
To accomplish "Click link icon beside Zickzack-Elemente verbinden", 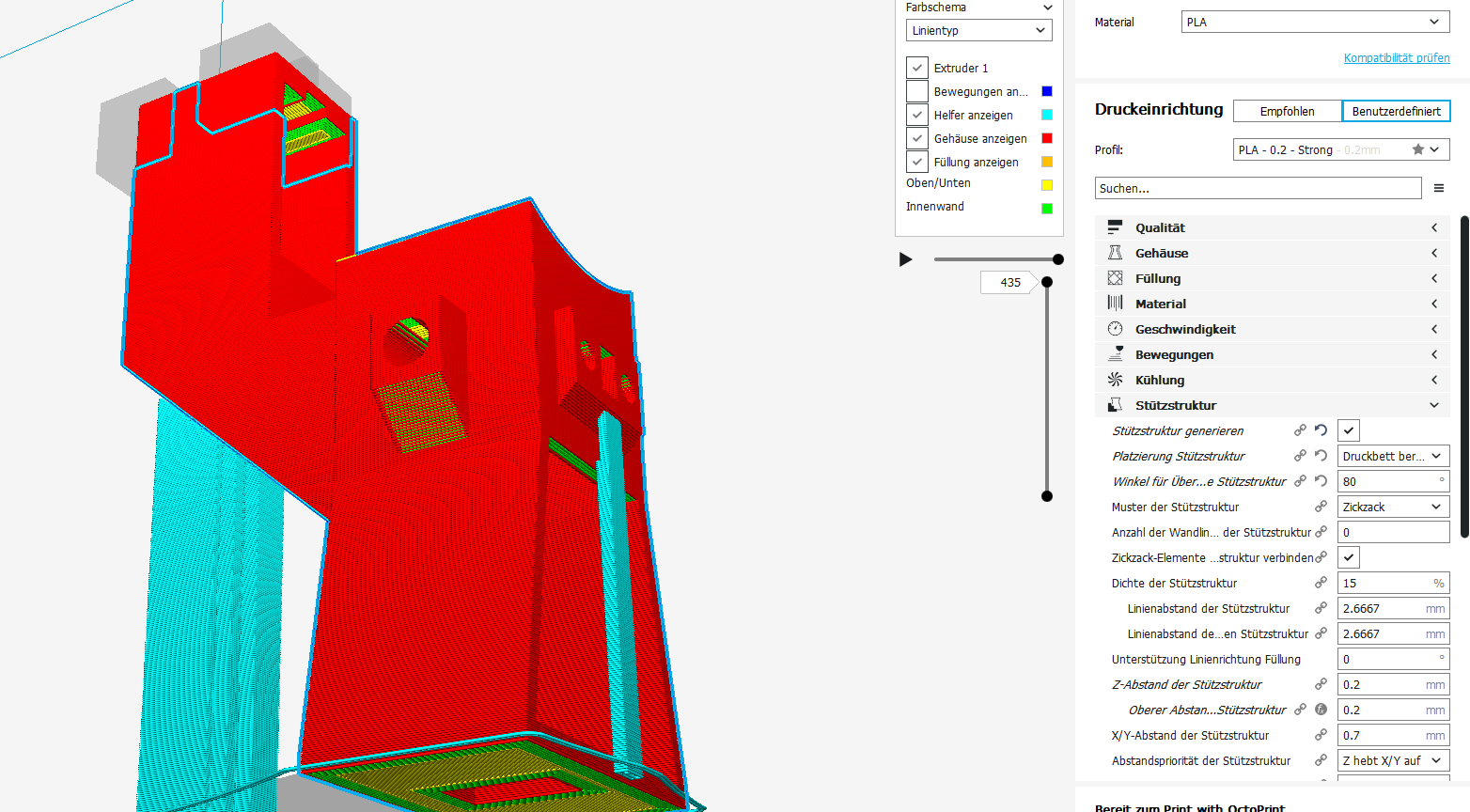I will [1321, 557].
